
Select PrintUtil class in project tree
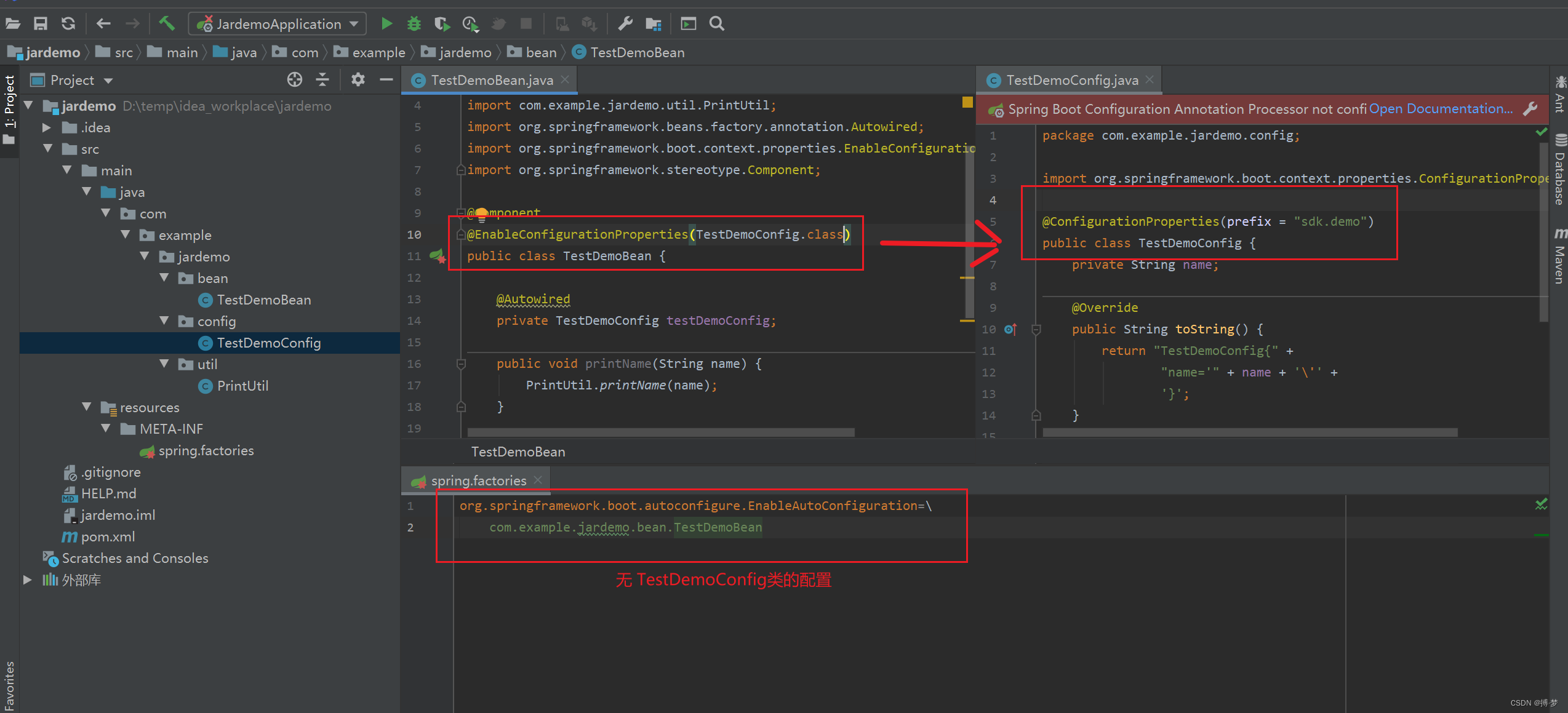242,386
